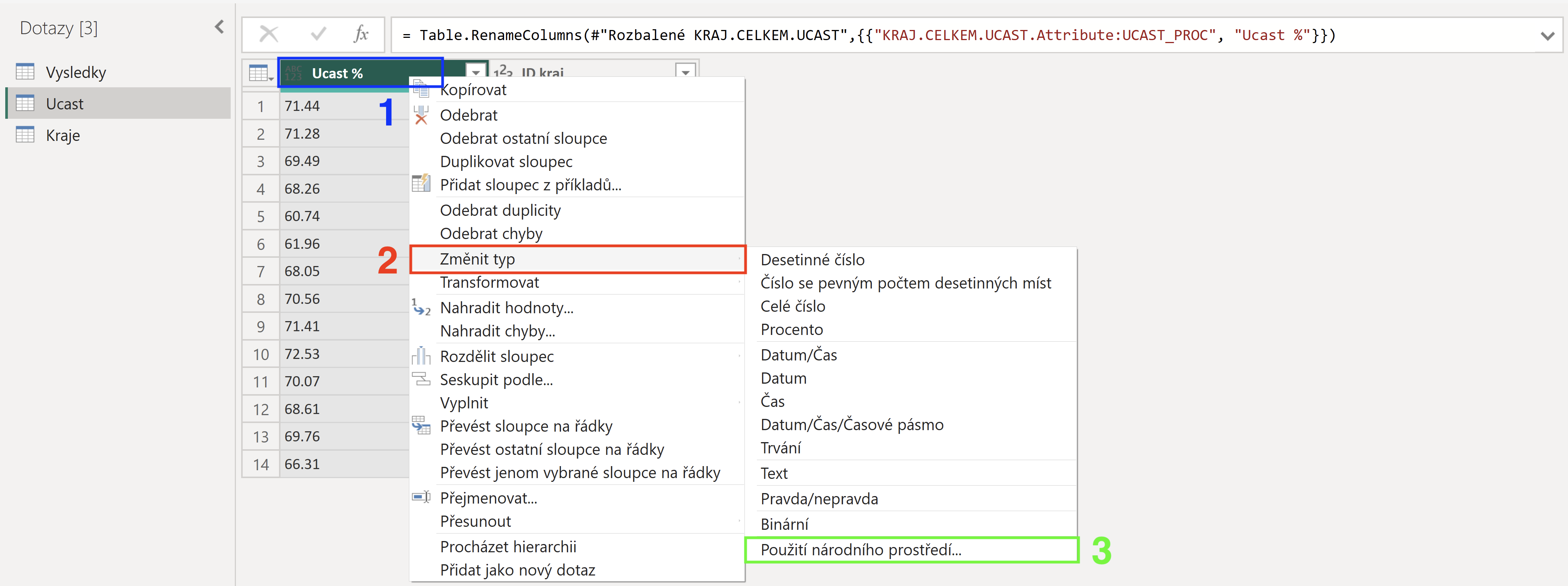Screen dimensions: 1568x586
Task: Choose Text type in the submenu
Action: click(911, 473)
